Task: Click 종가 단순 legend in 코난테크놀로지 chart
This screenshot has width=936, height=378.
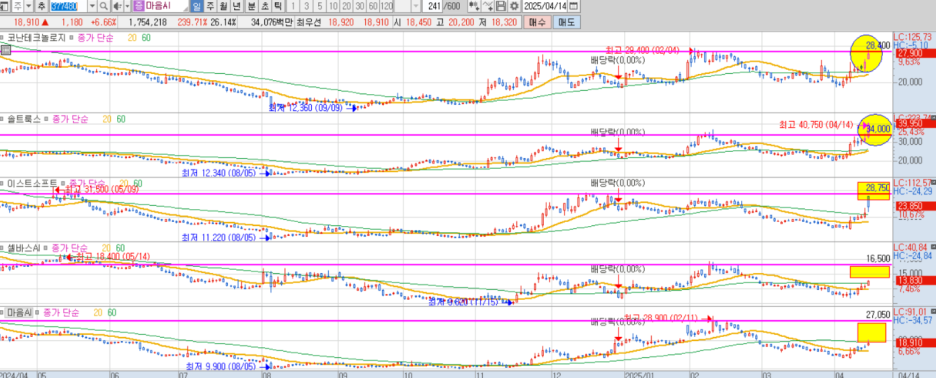Action: (97, 38)
